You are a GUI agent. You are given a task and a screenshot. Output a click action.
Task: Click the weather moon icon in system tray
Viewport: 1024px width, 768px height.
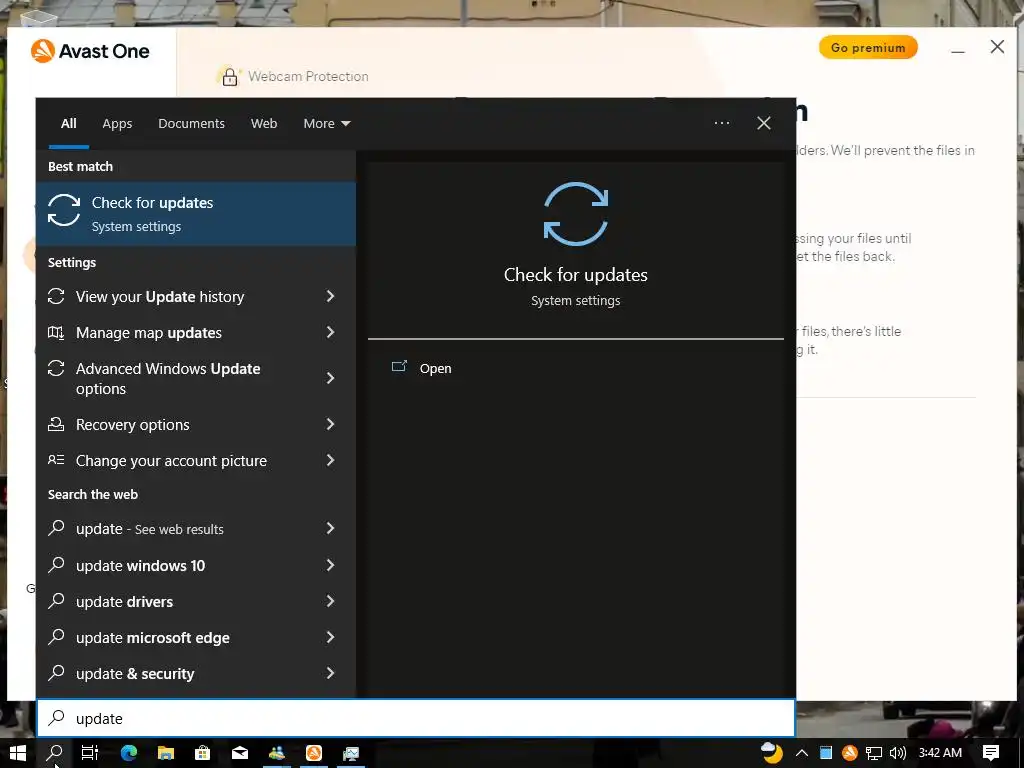coord(772,752)
